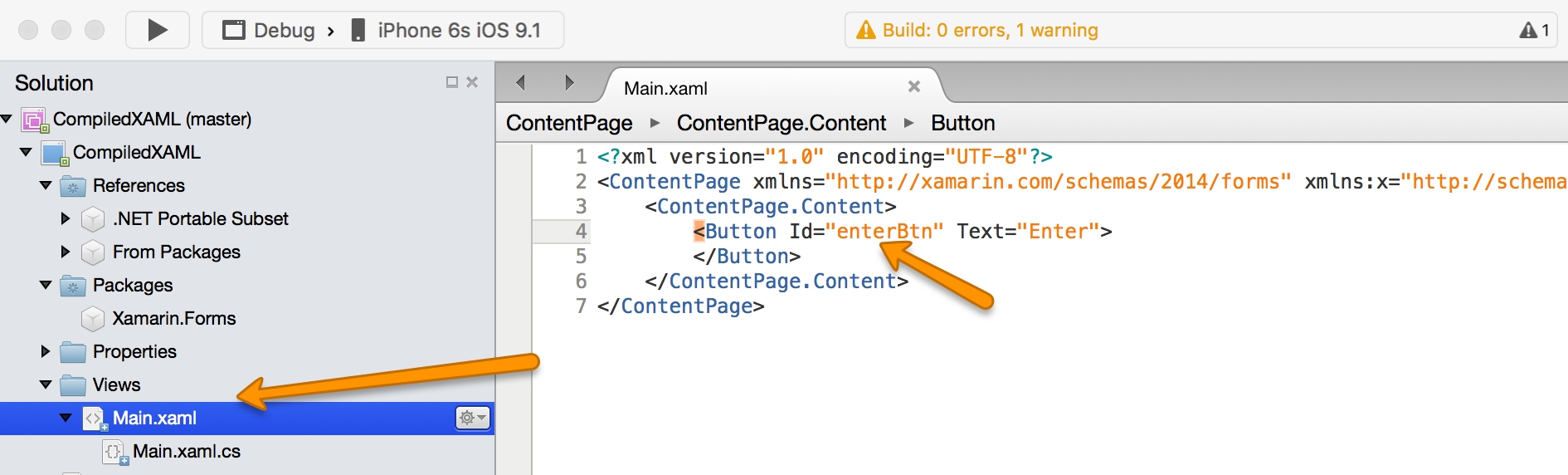Click the build warning triangle icon
This screenshot has width=1568, height=475.
click(x=865, y=31)
